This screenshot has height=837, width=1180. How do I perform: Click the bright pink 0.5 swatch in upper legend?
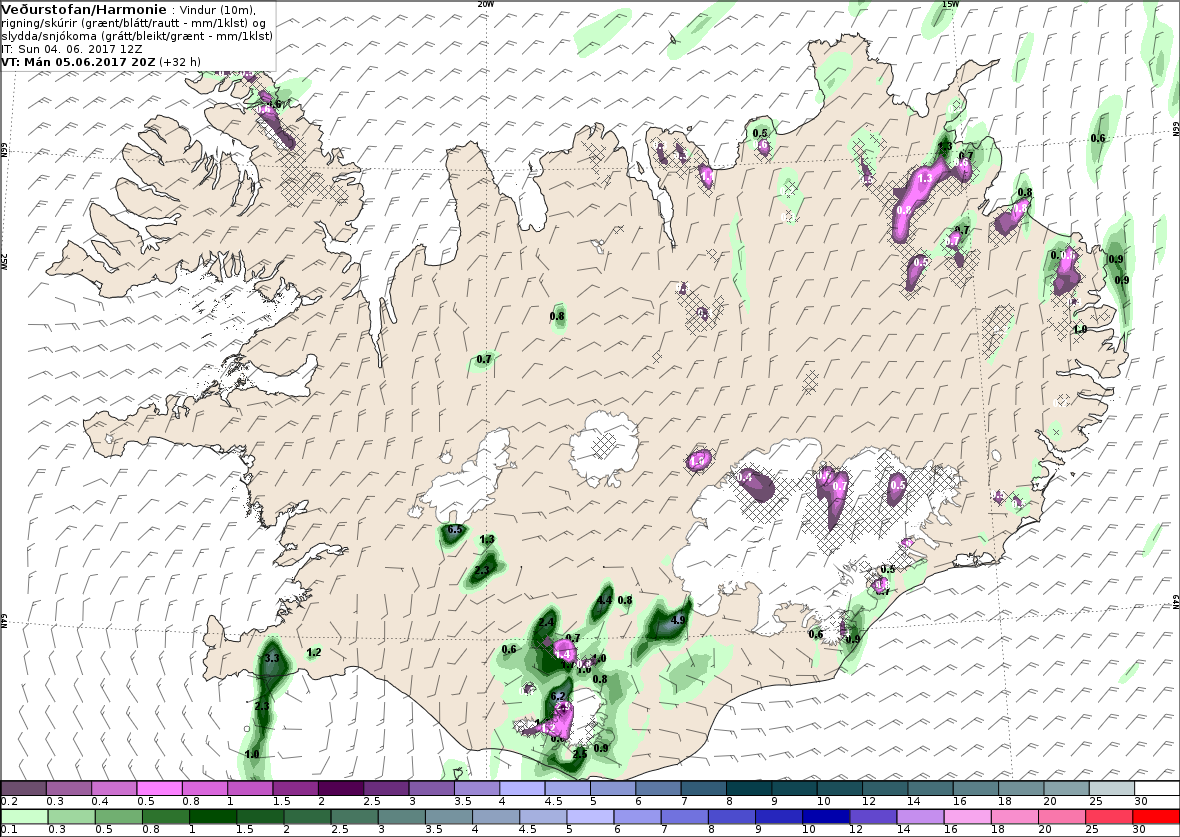coord(160,789)
